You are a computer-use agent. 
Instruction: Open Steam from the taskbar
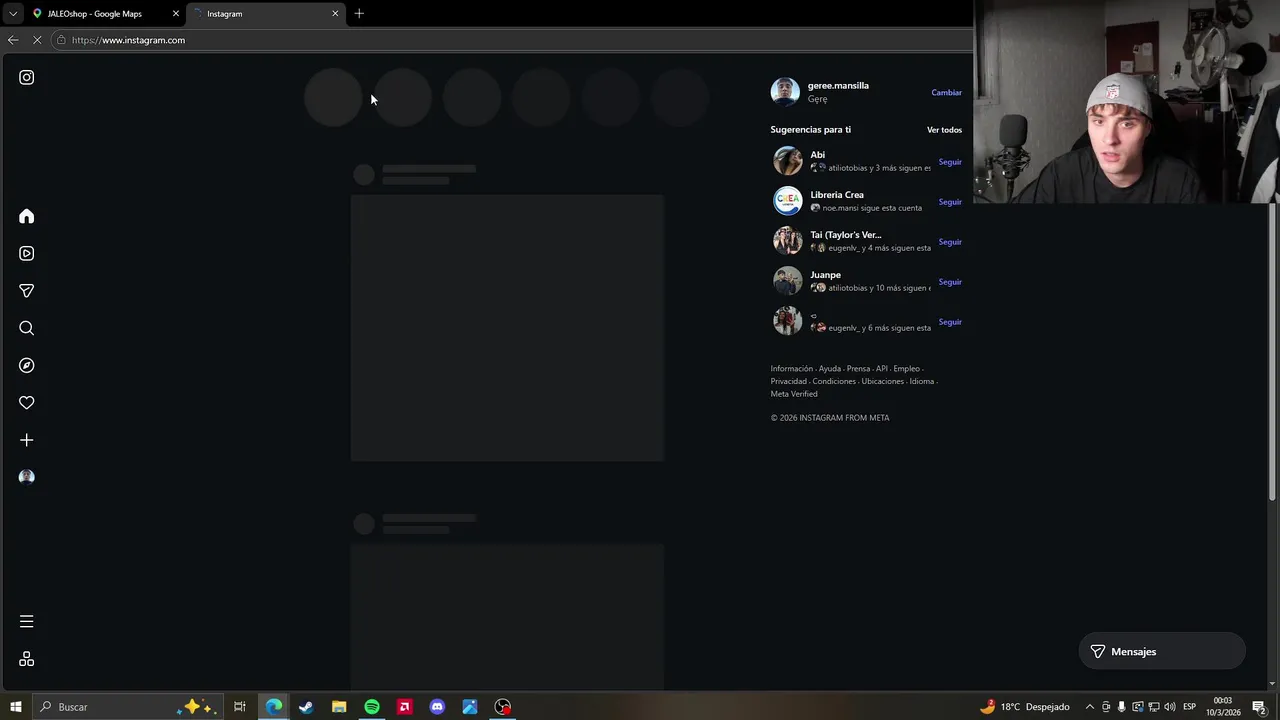[x=306, y=707]
